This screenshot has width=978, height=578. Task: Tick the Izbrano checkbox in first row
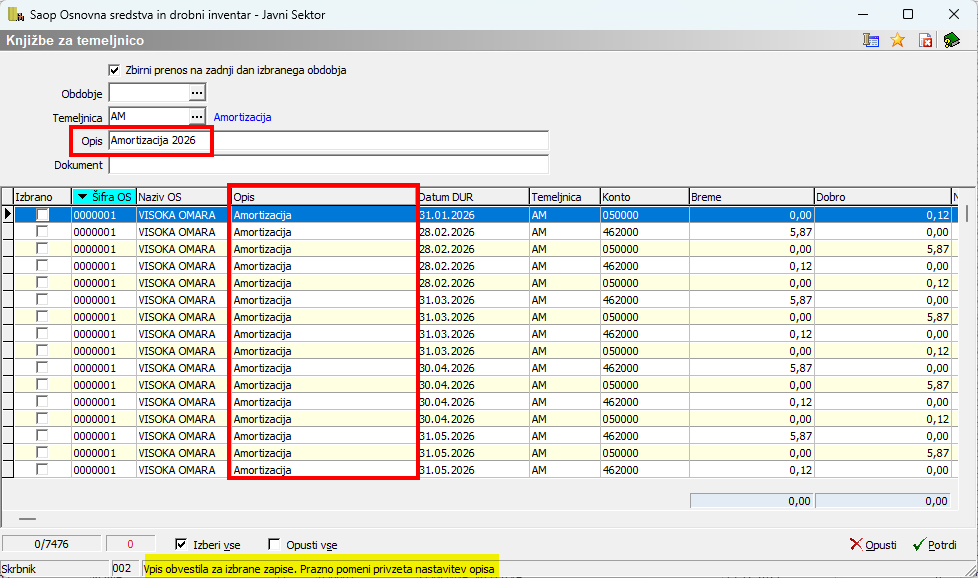click(x=42, y=214)
